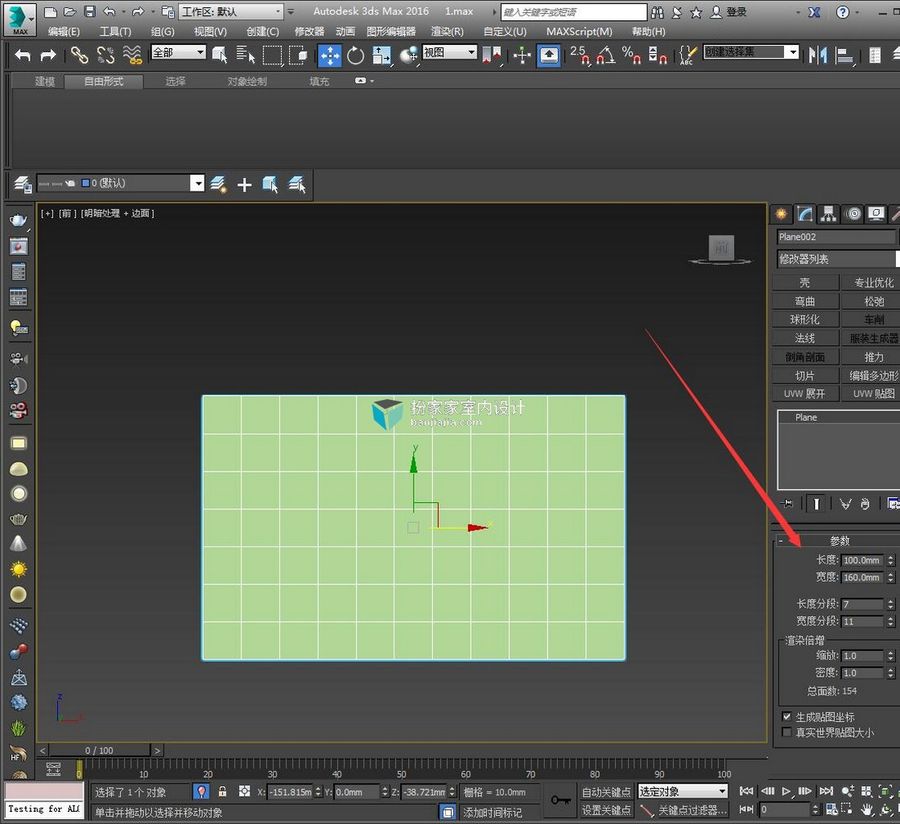Click the teapot icon in left toolbar

(x=18, y=220)
